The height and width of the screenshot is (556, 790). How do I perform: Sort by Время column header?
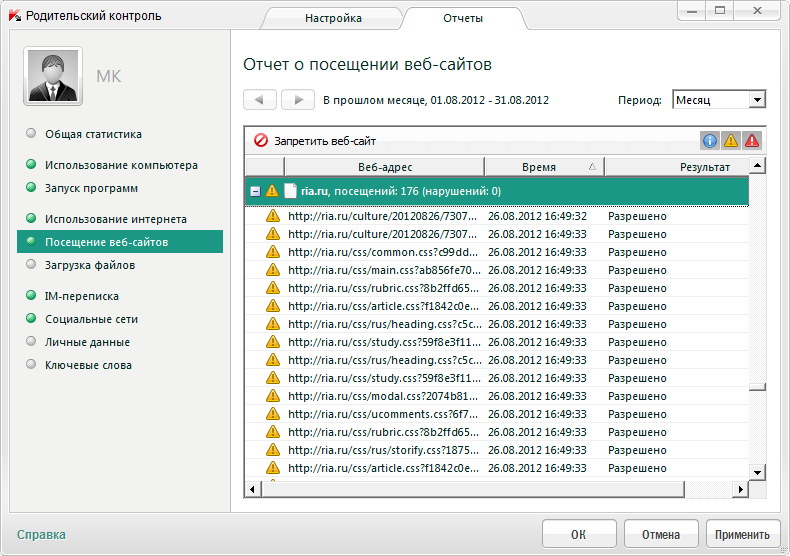(x=544, y=167)
